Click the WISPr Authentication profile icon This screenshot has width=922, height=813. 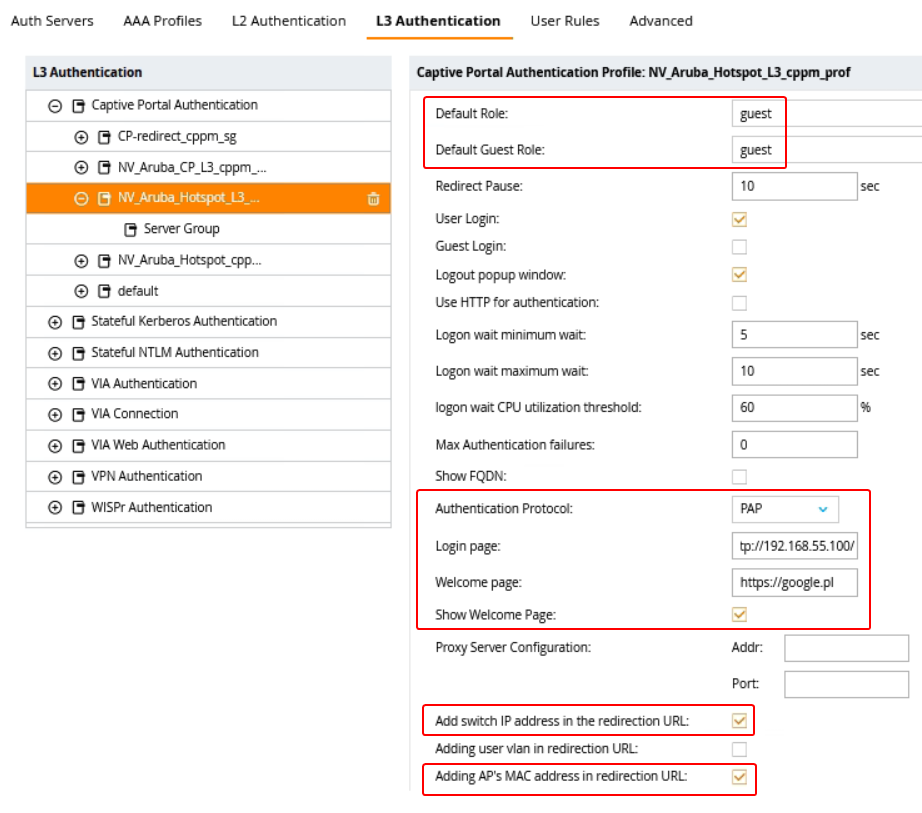point(78,508)
